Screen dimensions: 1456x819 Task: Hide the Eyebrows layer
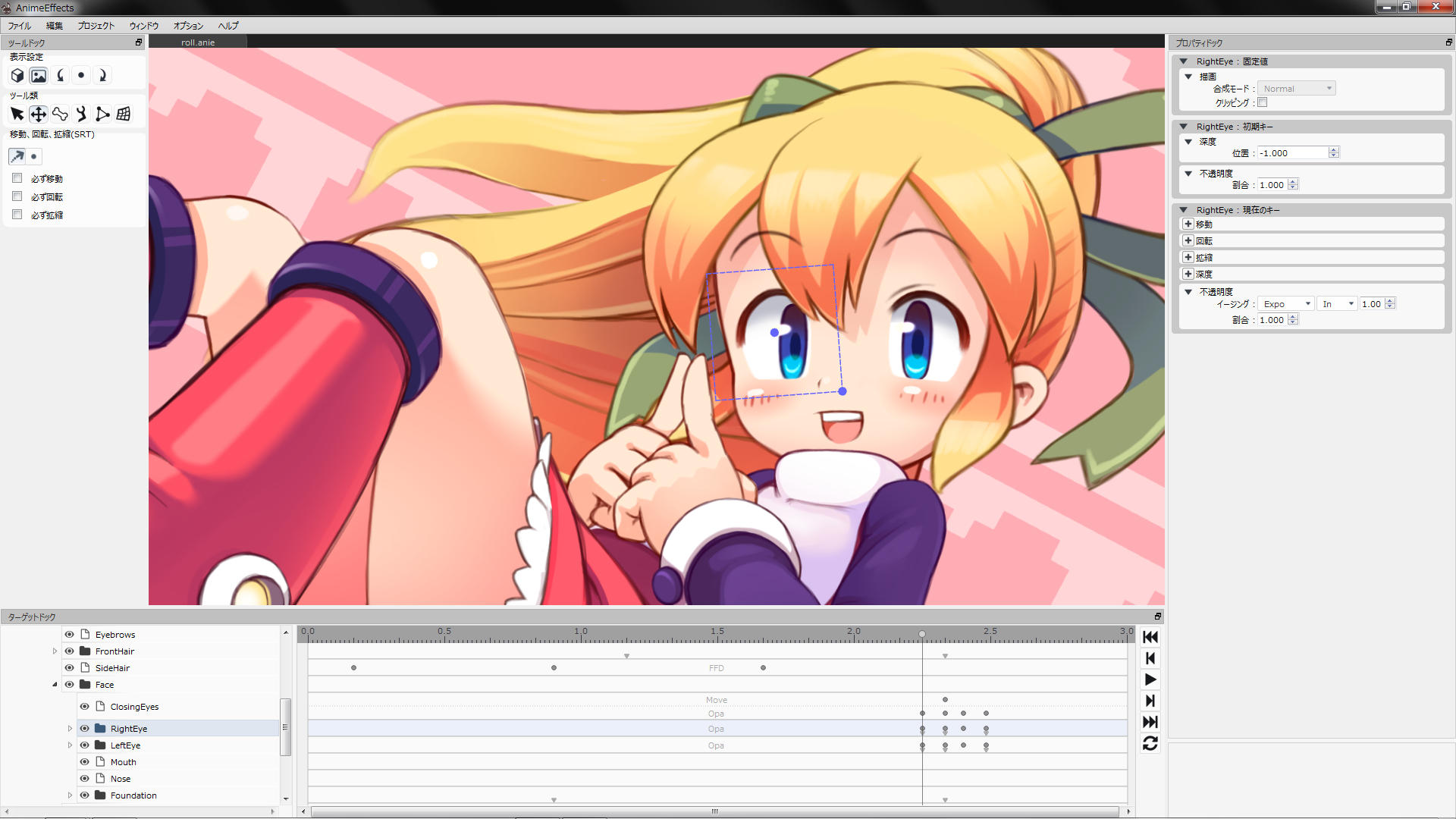tap(69, 635)
